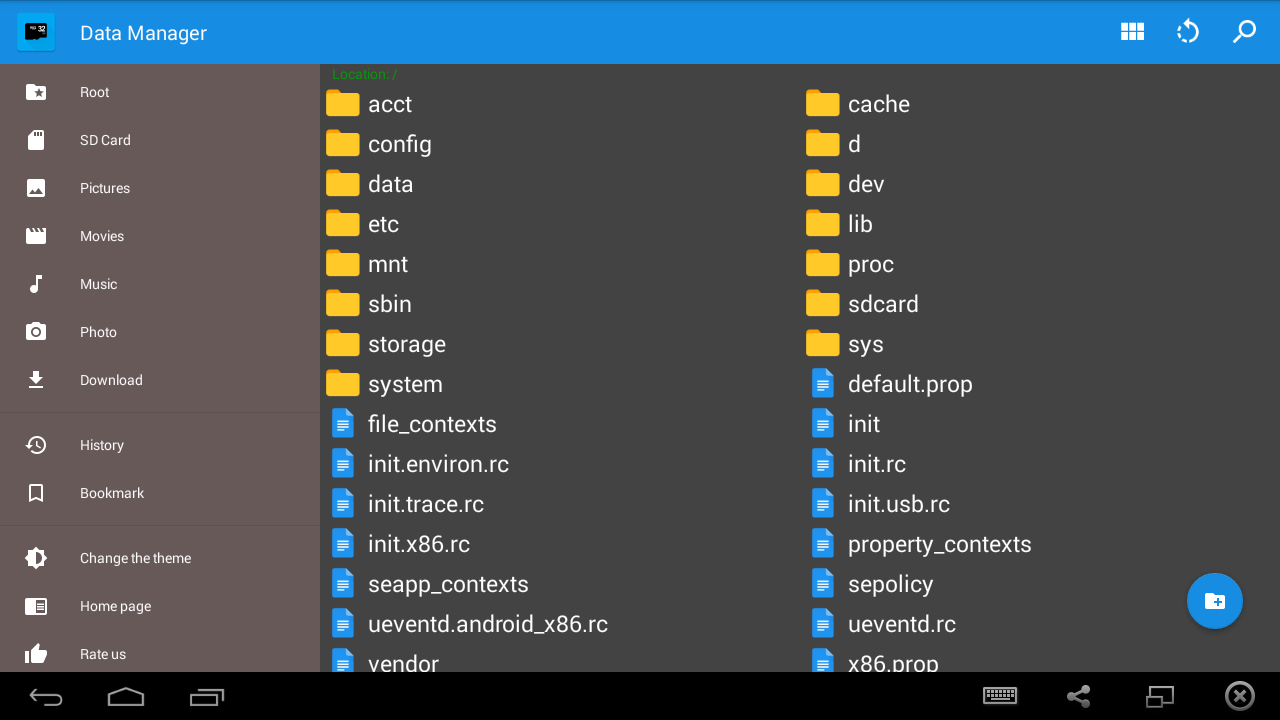The height and width of the screenshot is (720, 1280).
Task: Tap the Android back navigation button
Action: click(x=46, y=697)
